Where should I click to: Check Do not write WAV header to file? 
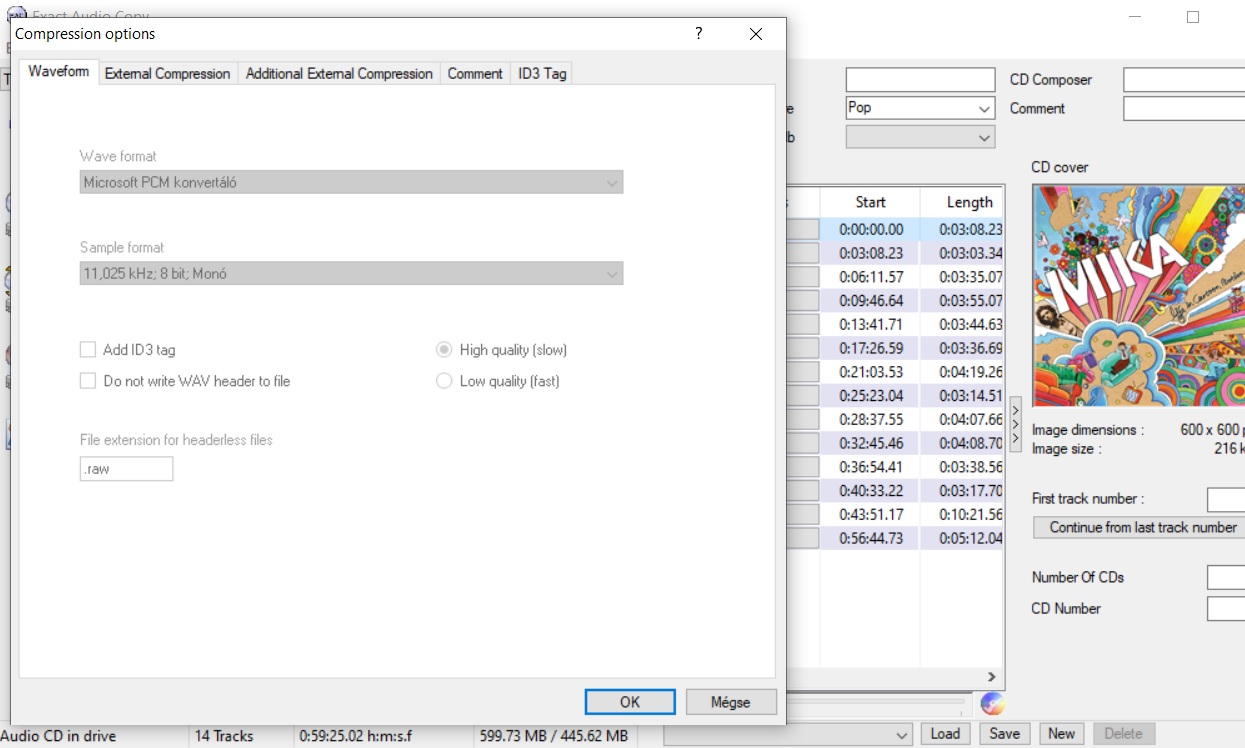point(88,381)
